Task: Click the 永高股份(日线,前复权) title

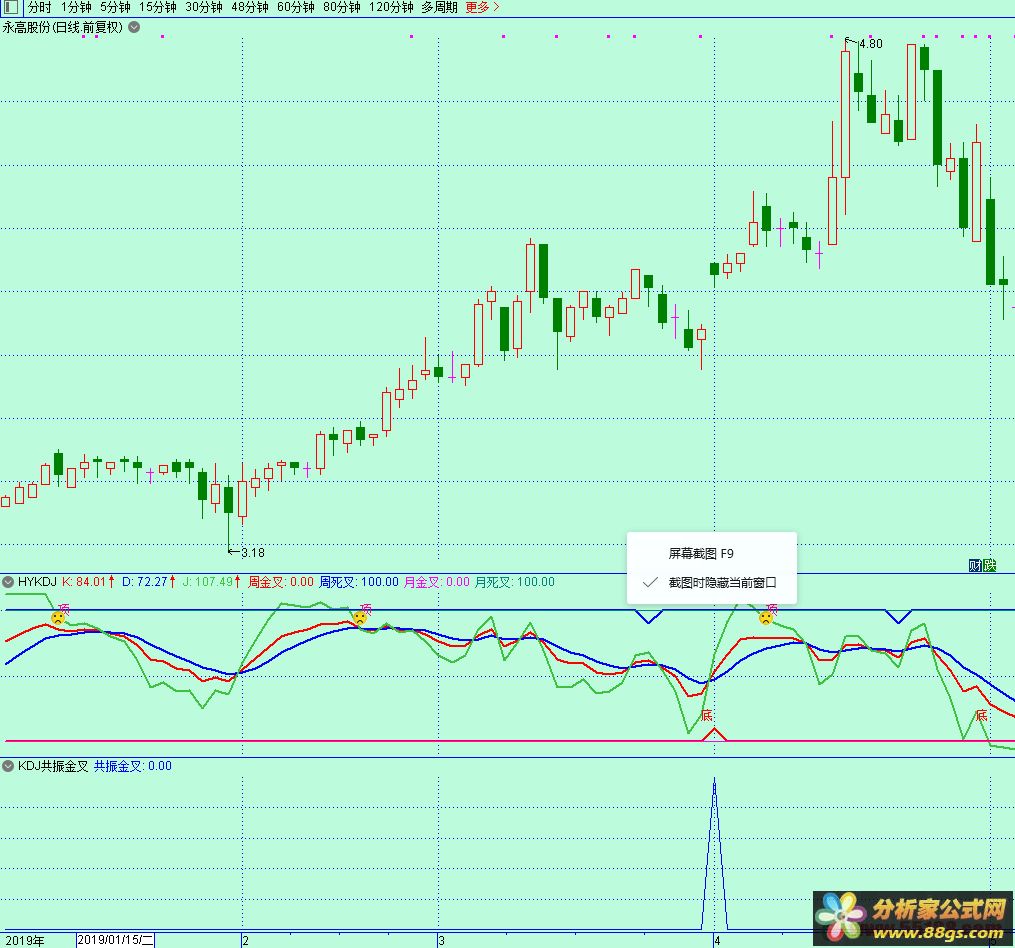Action: 63,27
